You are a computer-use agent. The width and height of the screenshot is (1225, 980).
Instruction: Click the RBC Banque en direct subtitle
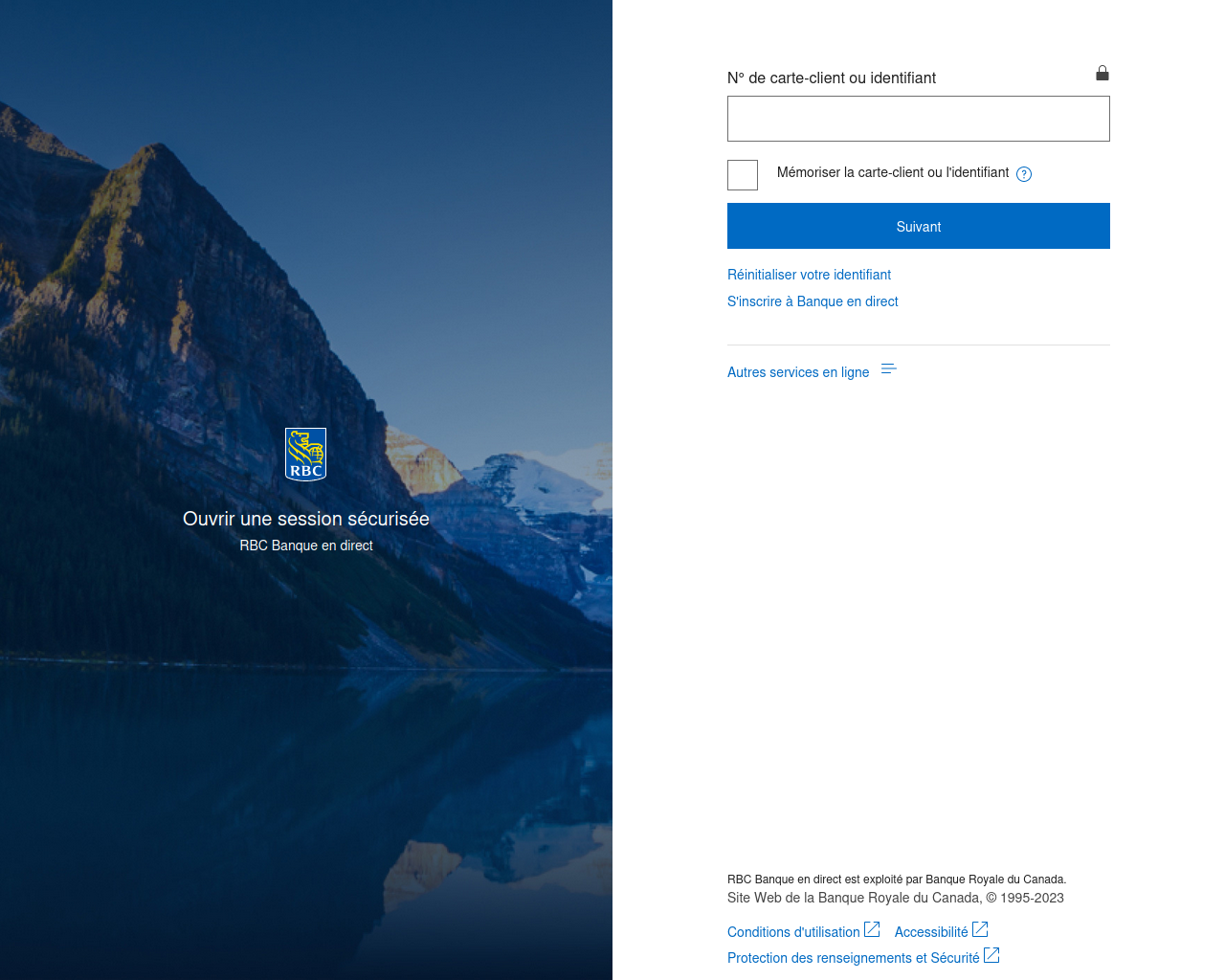tap(306, 546)
